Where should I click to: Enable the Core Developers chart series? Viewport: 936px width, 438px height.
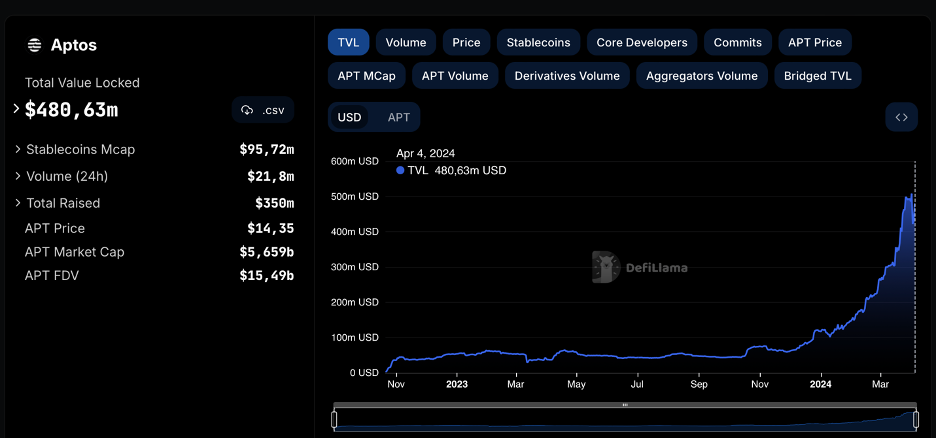[x=642, y=42]
